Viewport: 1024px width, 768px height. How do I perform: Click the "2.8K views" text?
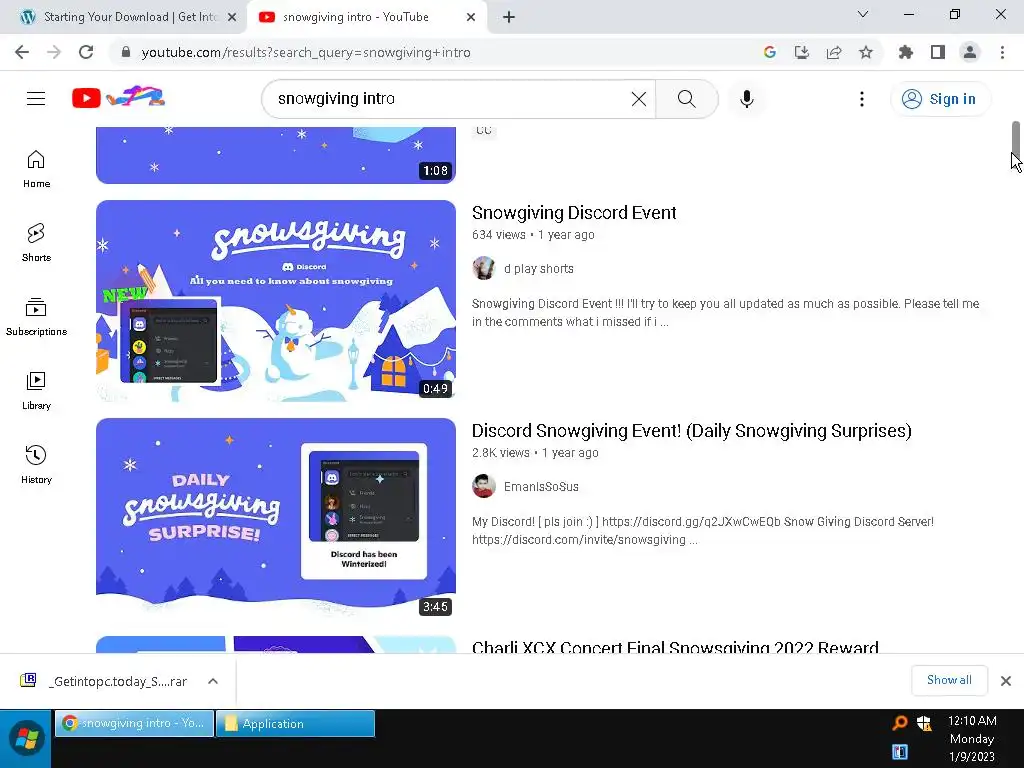click(x=500, y=453)
